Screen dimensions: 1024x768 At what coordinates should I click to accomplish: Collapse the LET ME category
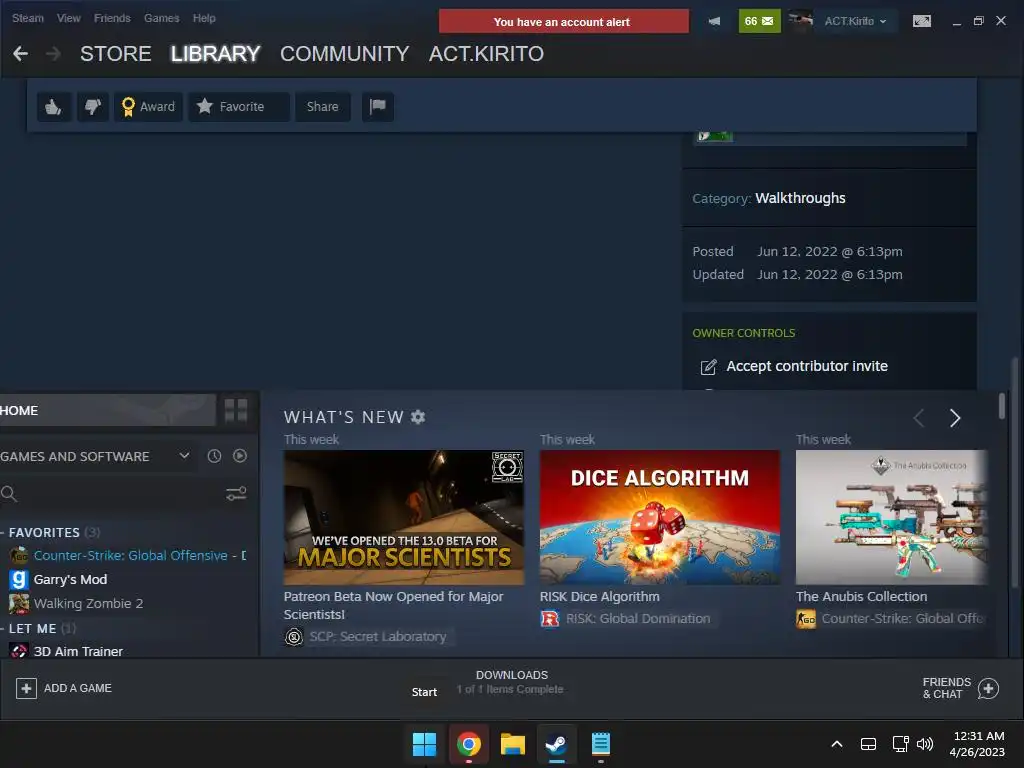[x=33, y=628]
